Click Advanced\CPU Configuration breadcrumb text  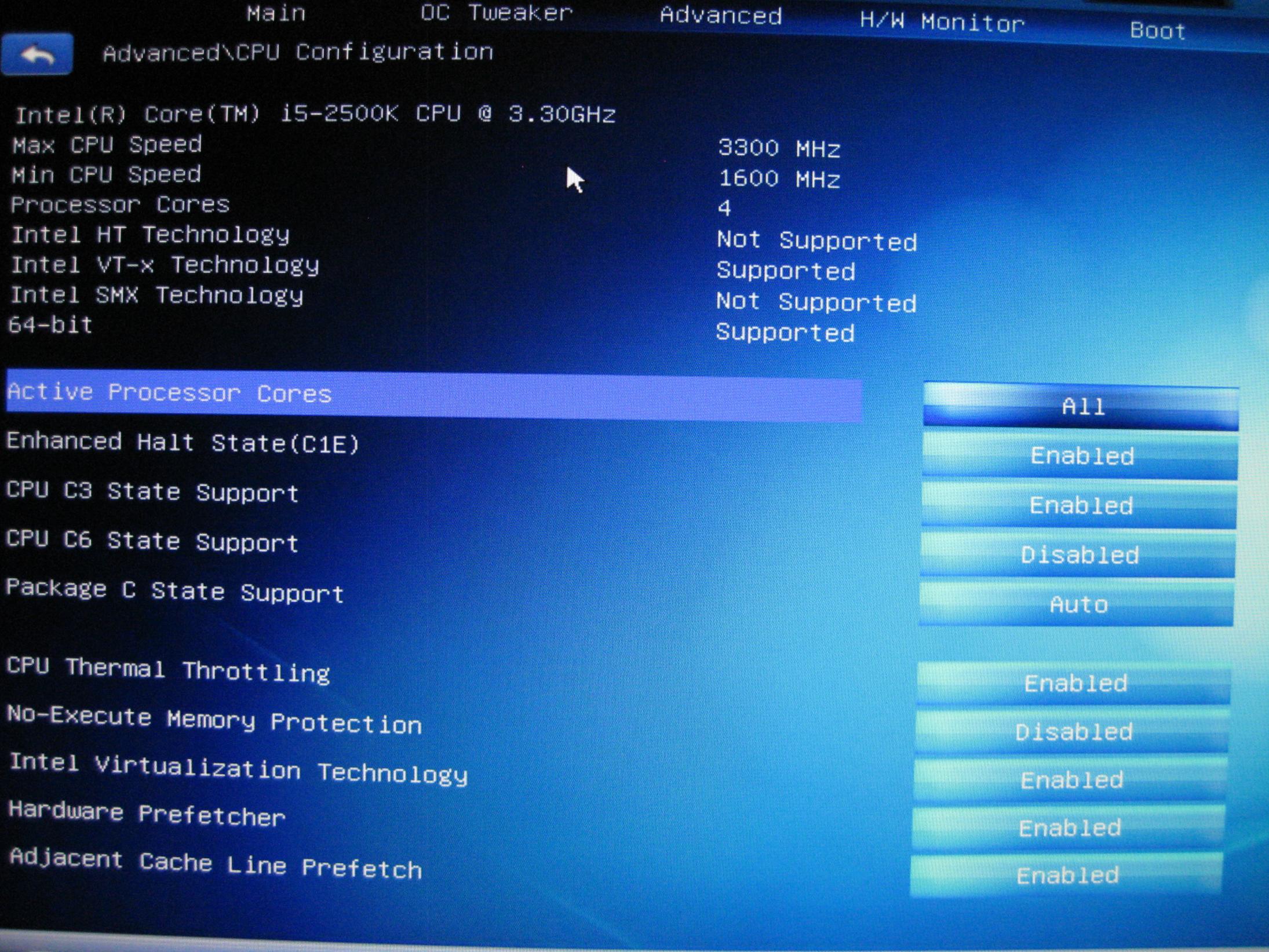pos(298,53)
